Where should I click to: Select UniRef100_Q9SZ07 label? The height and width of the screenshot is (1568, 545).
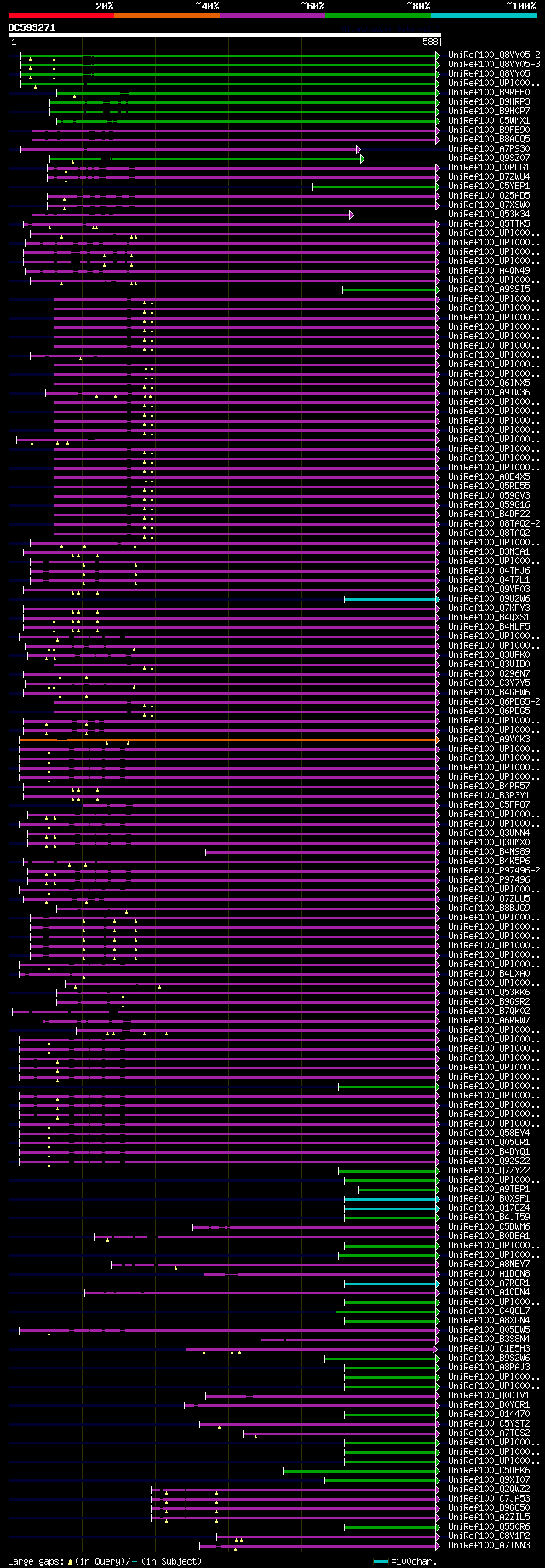(x=489, y=158)
